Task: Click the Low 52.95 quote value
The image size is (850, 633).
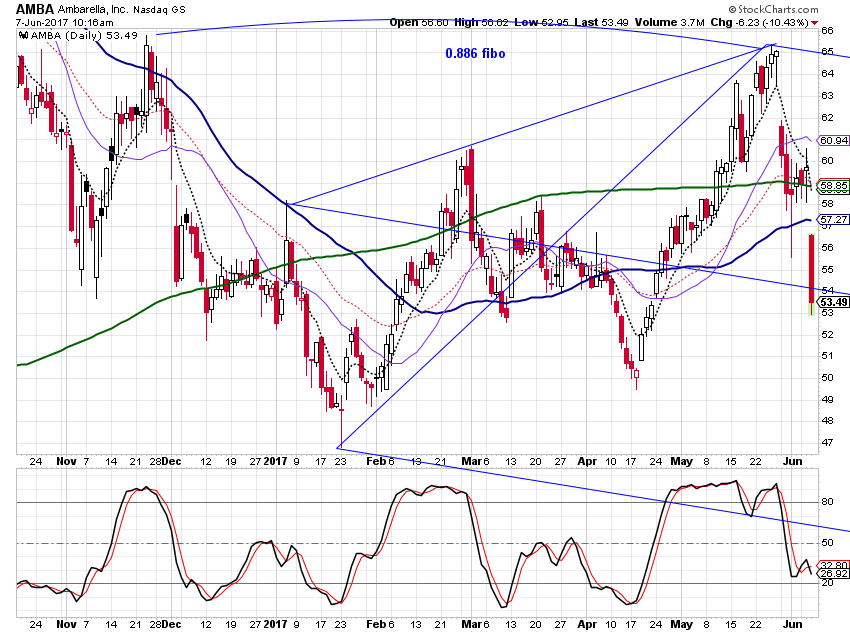Action: pyautogui.click(x=542, y=22)
